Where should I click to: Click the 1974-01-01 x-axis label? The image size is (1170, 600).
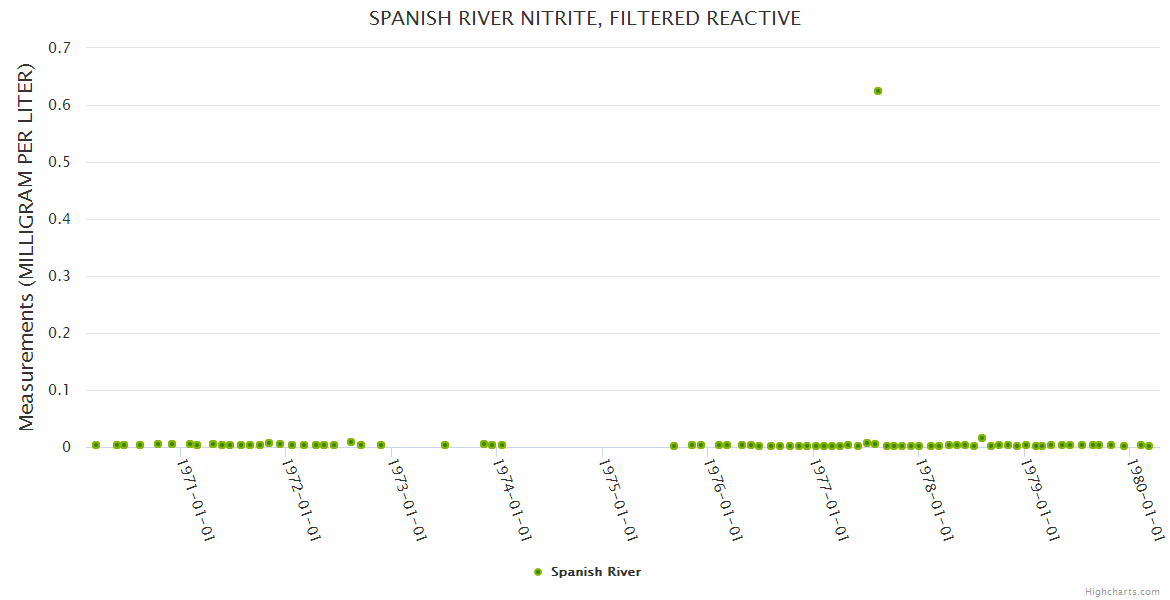coord(514,499)
